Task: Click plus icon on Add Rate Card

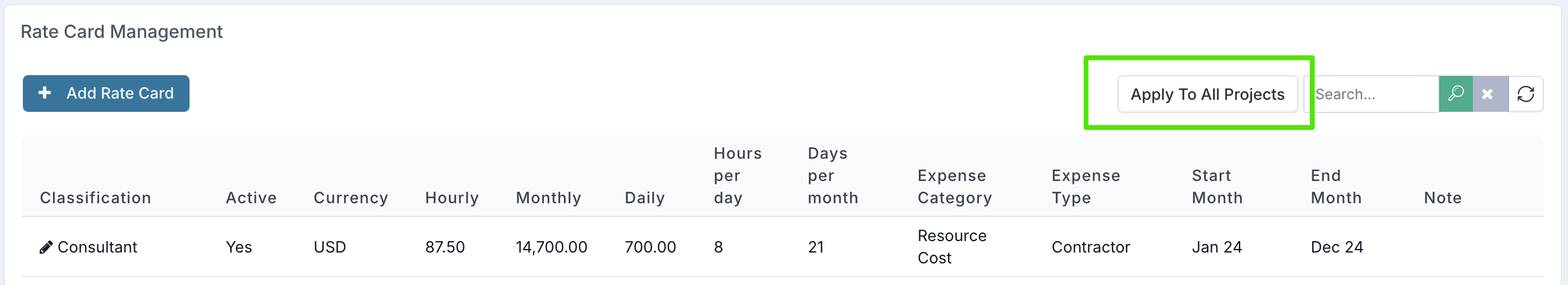Action: click(45, 93)
